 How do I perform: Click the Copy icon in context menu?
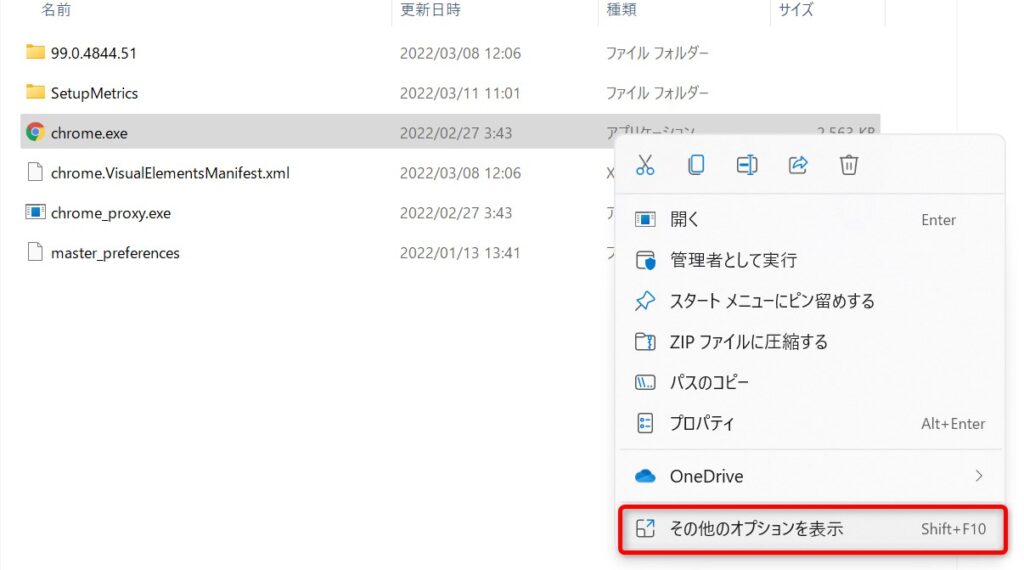(696, 165)
